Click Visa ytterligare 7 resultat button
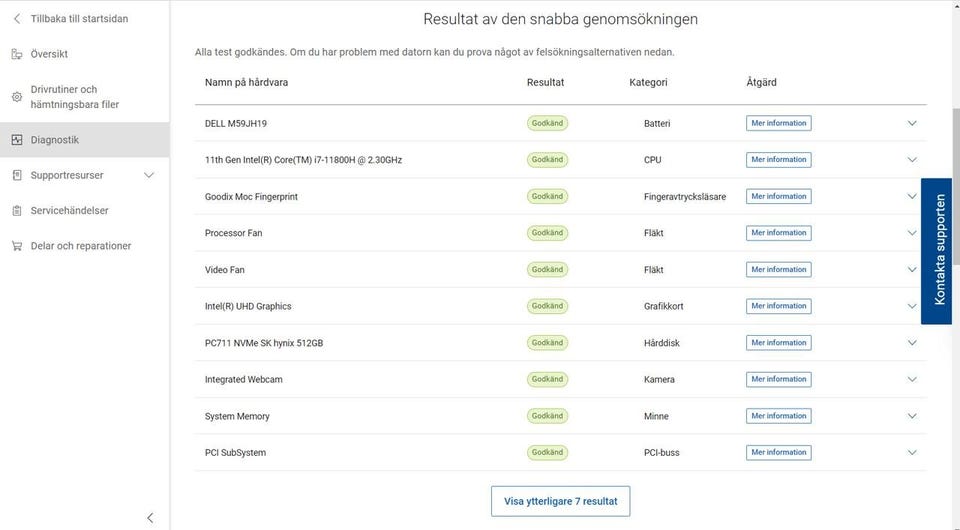Image resolution: width=960 pixels, height=530 pixels. [x=560, y=501]
